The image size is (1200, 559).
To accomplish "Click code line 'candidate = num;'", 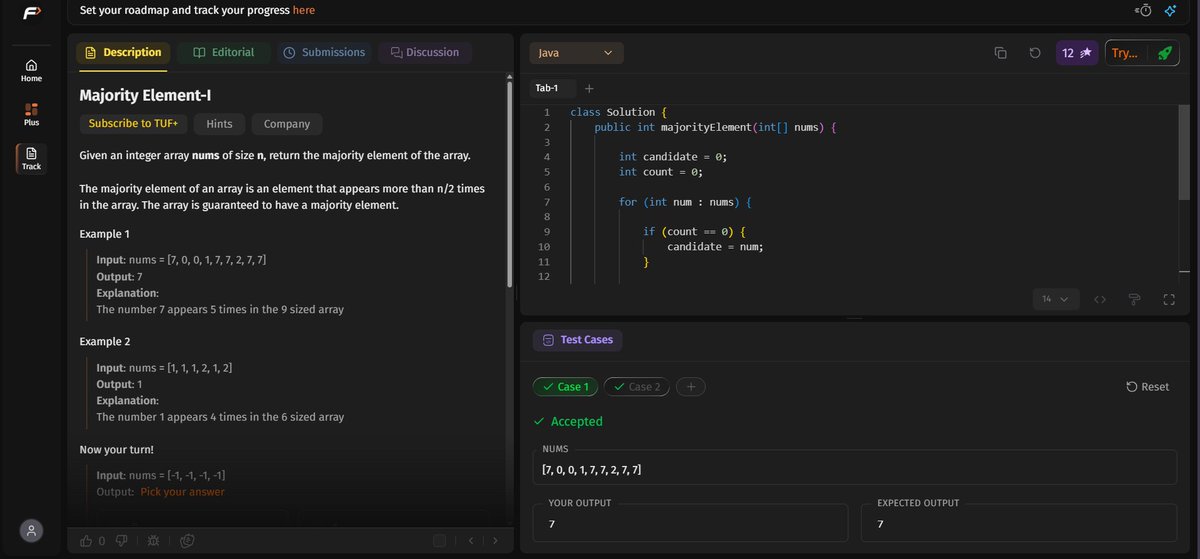I will point(716,246).
